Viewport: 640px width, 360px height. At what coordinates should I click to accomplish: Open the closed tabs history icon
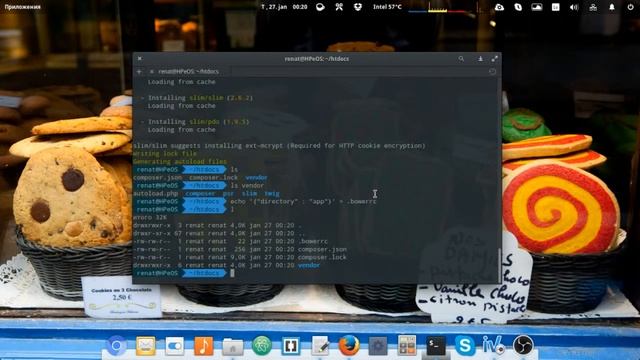[x=492, y=71]
